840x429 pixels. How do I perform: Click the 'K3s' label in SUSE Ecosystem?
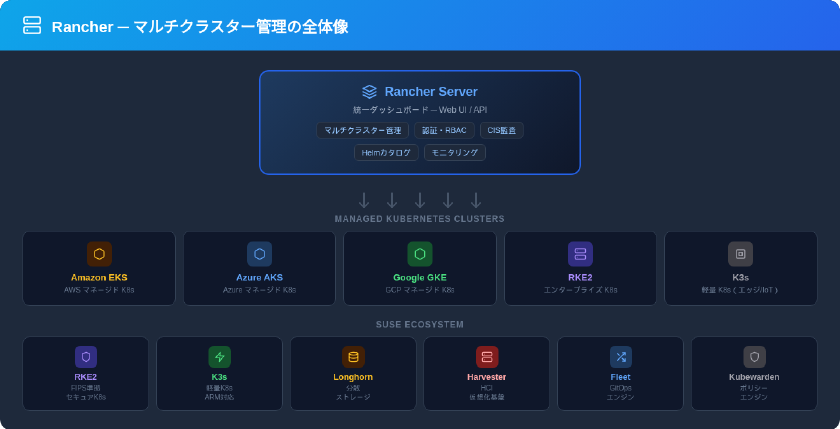tap(220, 377)
